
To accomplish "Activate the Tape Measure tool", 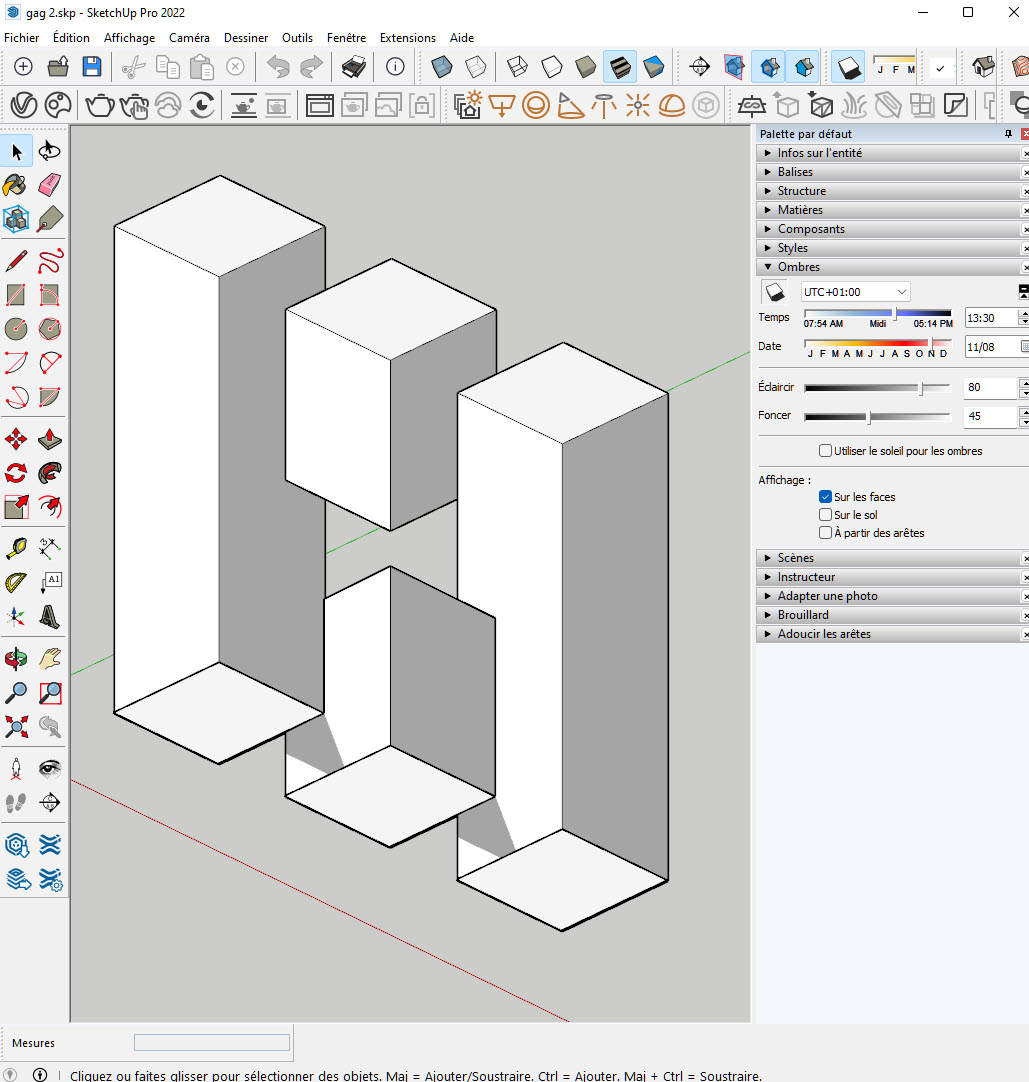I will point(16,548).
